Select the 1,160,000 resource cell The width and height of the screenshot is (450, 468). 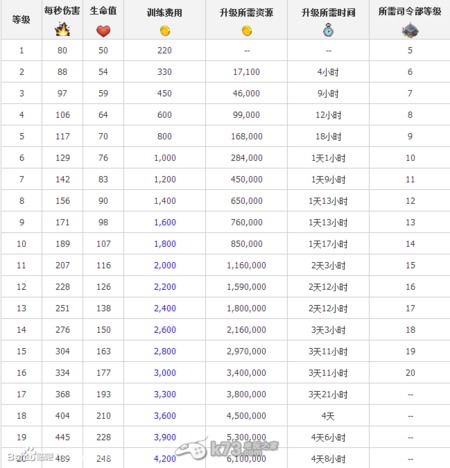[247, 265]
